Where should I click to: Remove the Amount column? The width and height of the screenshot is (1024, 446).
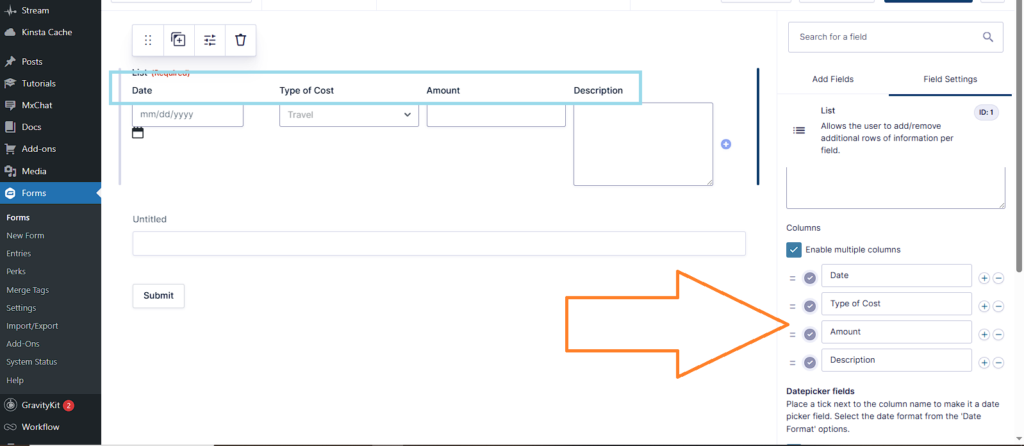[x=999, y=335]
